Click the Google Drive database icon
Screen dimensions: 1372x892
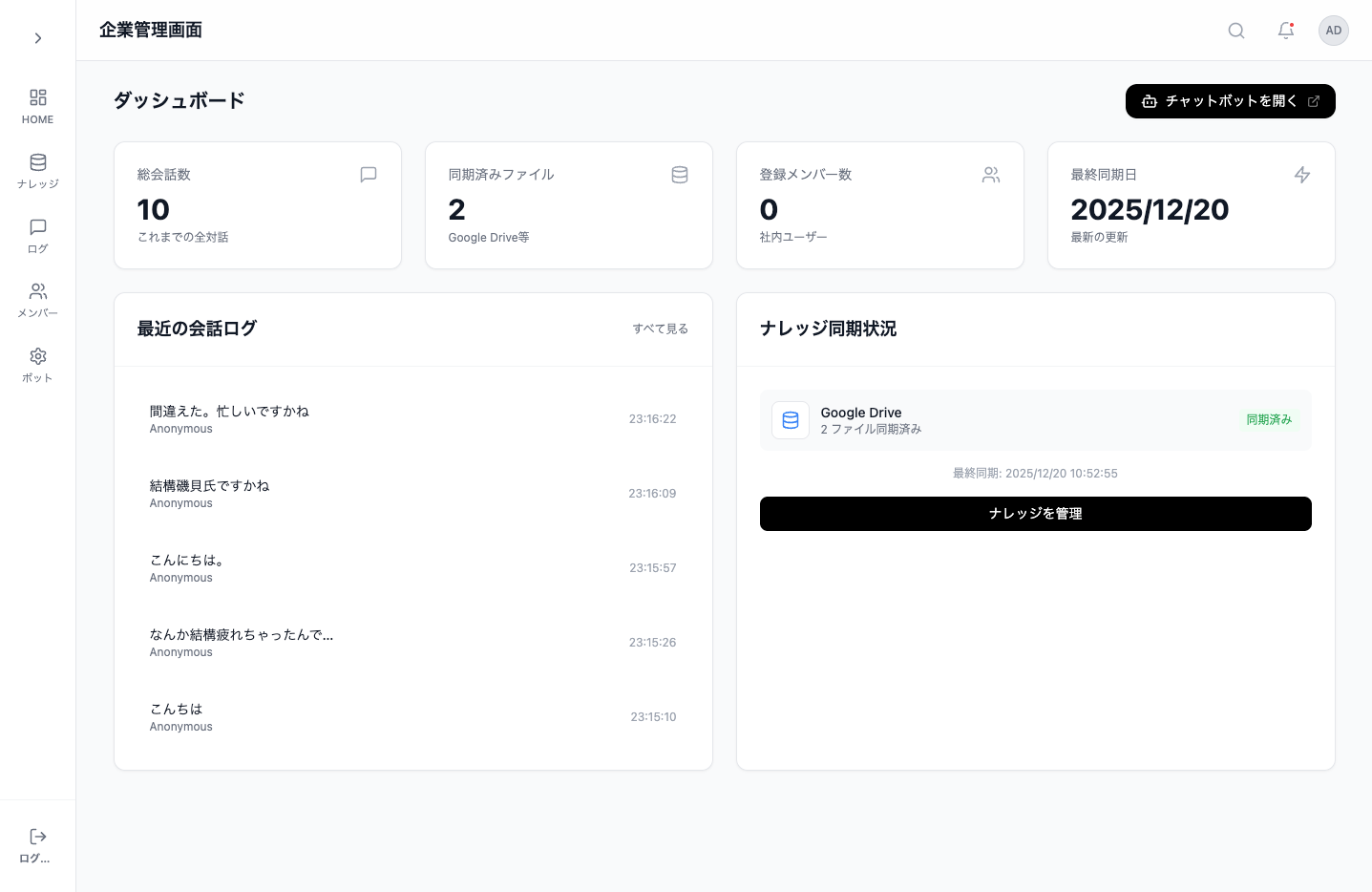[791, 420]
